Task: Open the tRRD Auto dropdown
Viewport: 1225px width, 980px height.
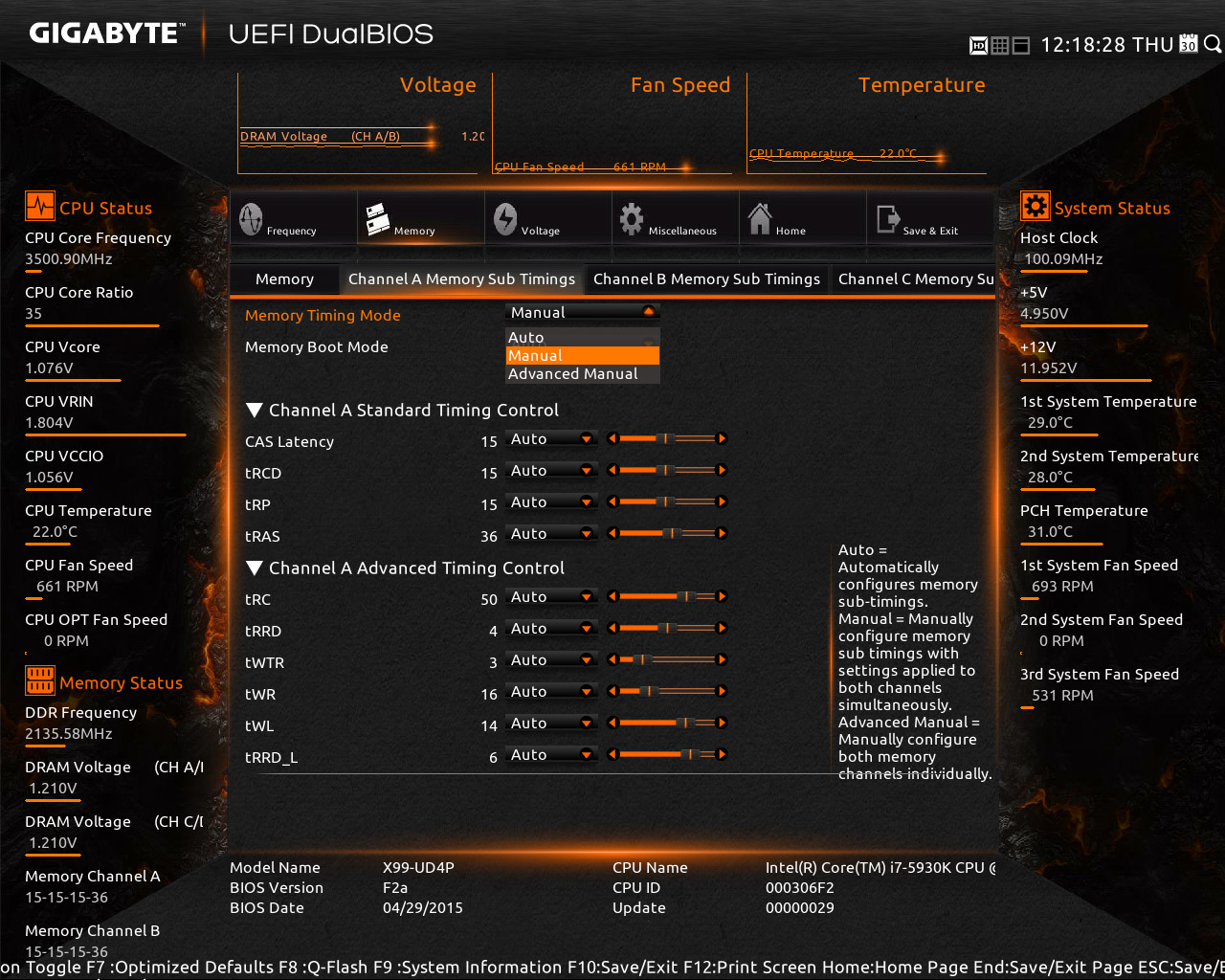Action: (551, 628)
